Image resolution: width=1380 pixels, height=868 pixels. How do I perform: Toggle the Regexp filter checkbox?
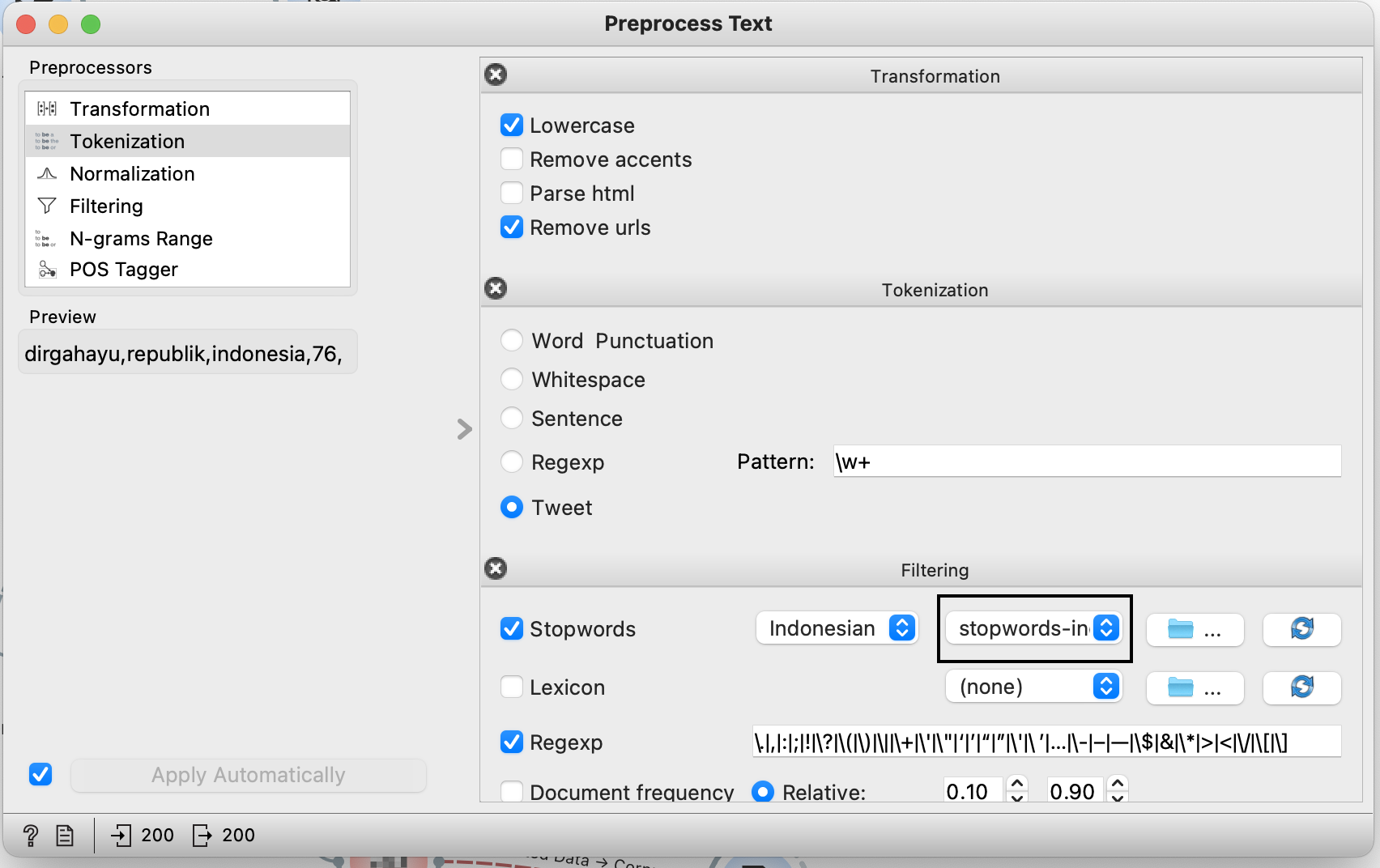tap(512, 742)
